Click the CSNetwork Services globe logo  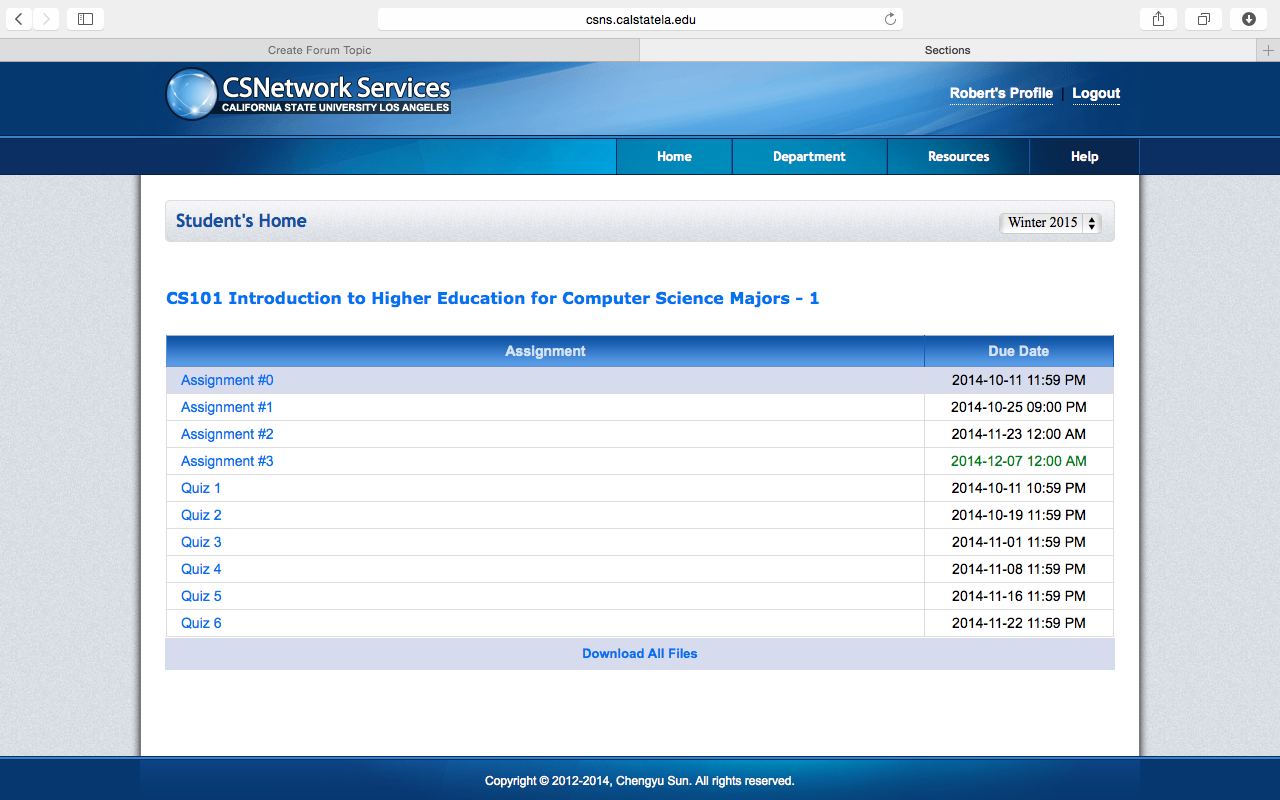191,94
